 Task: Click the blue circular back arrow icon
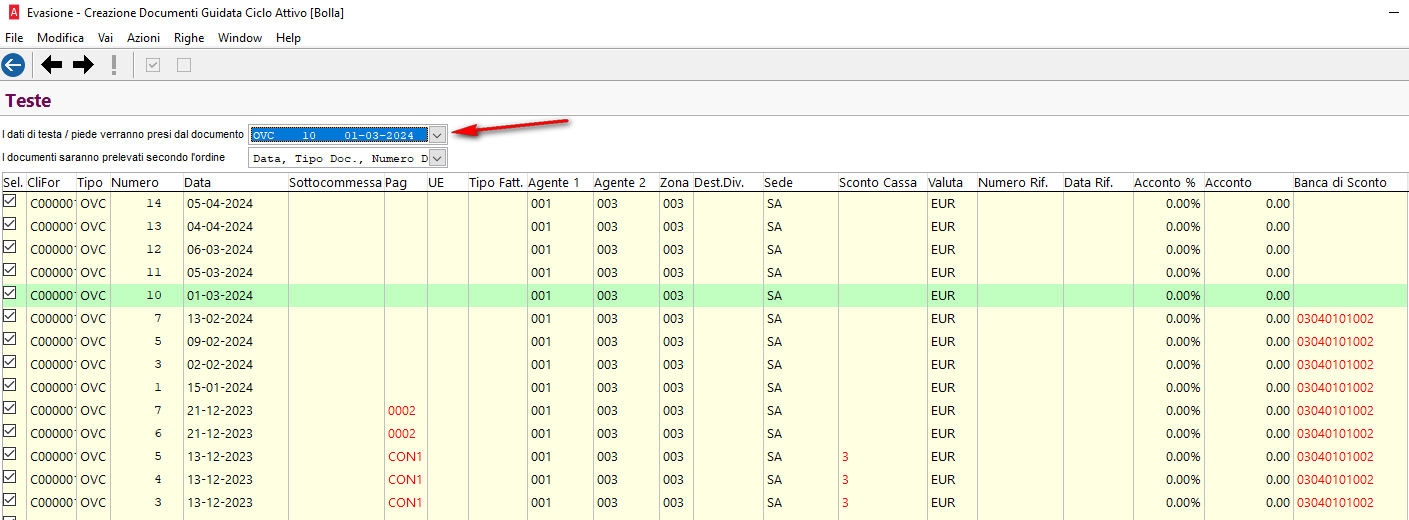tap(13, 65)
